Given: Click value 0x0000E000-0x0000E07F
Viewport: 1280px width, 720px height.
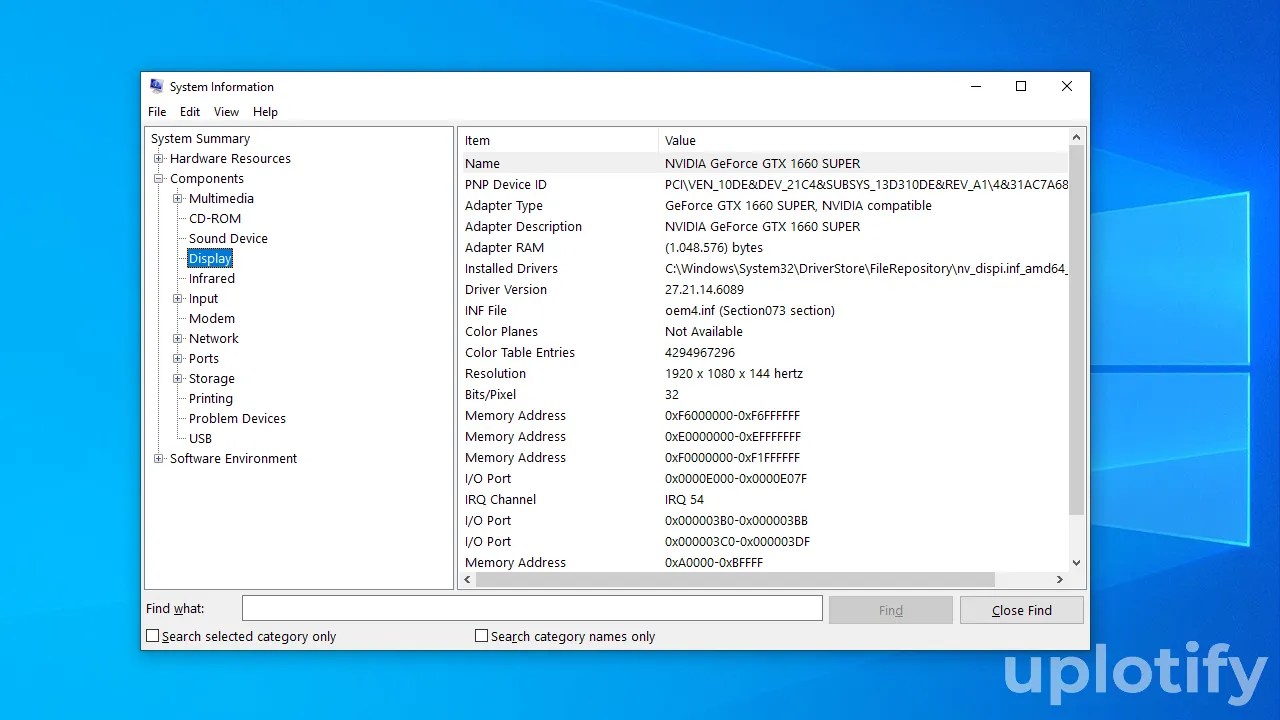Looking at the screenshot, I should (x=736, y=478).
